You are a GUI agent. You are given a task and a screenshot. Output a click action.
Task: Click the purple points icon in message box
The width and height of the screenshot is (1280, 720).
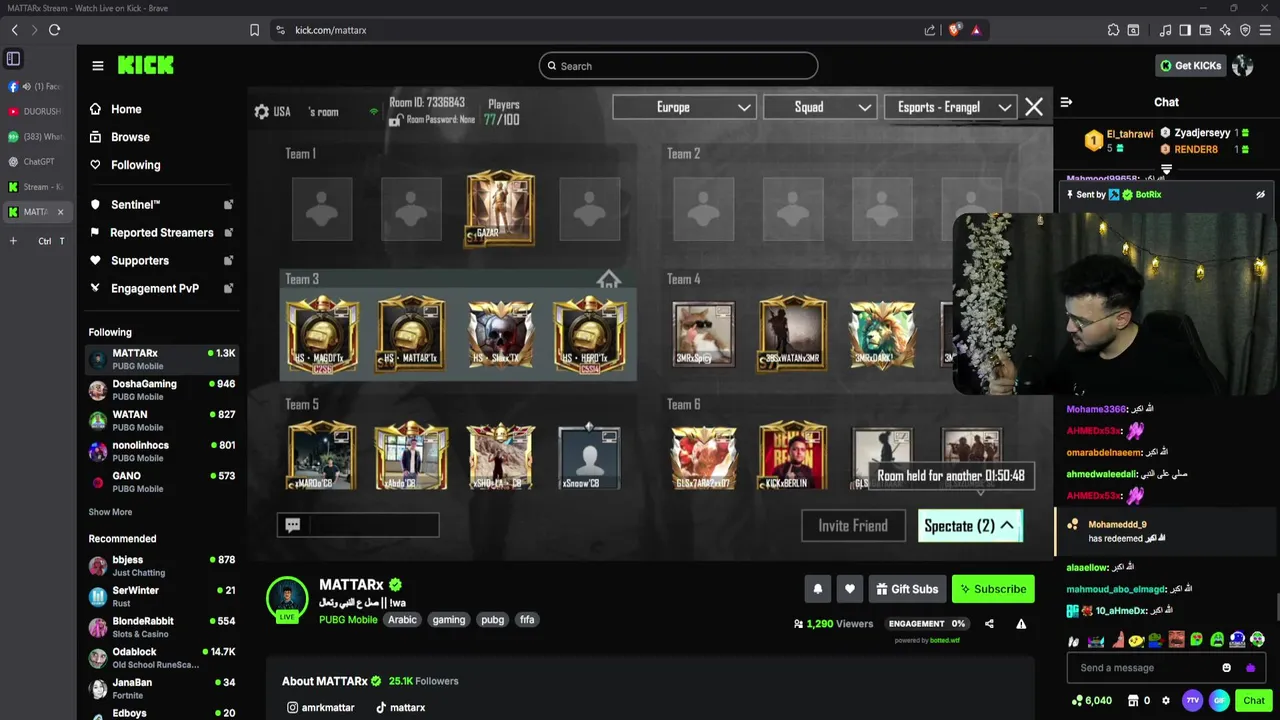click(x=1250, y=668)
